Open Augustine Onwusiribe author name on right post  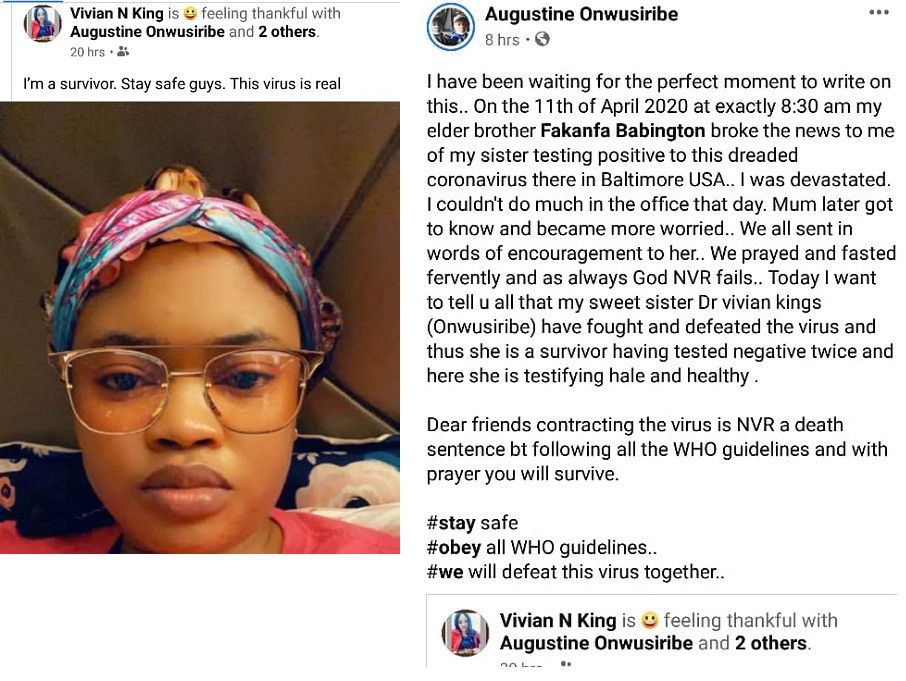tap(581, 14)
